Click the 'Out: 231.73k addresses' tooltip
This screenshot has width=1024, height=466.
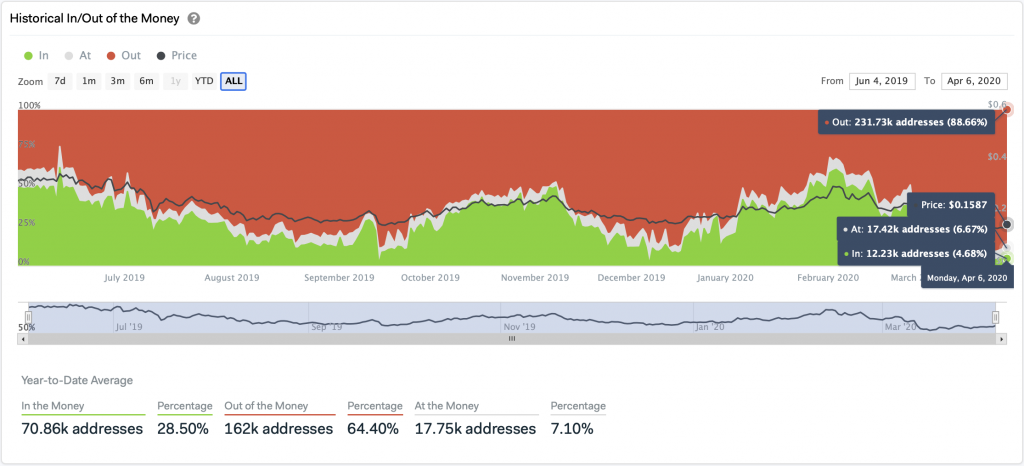click(906, 122)
